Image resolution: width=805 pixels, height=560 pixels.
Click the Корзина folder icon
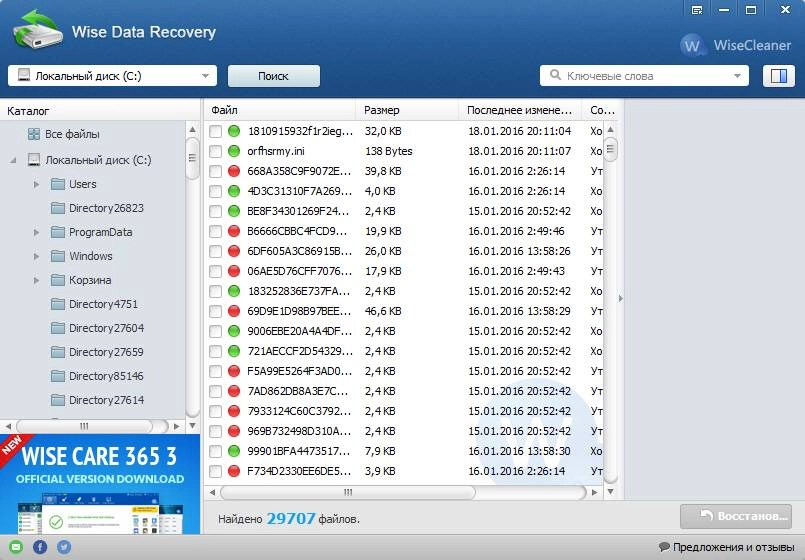tap(58, 280)
